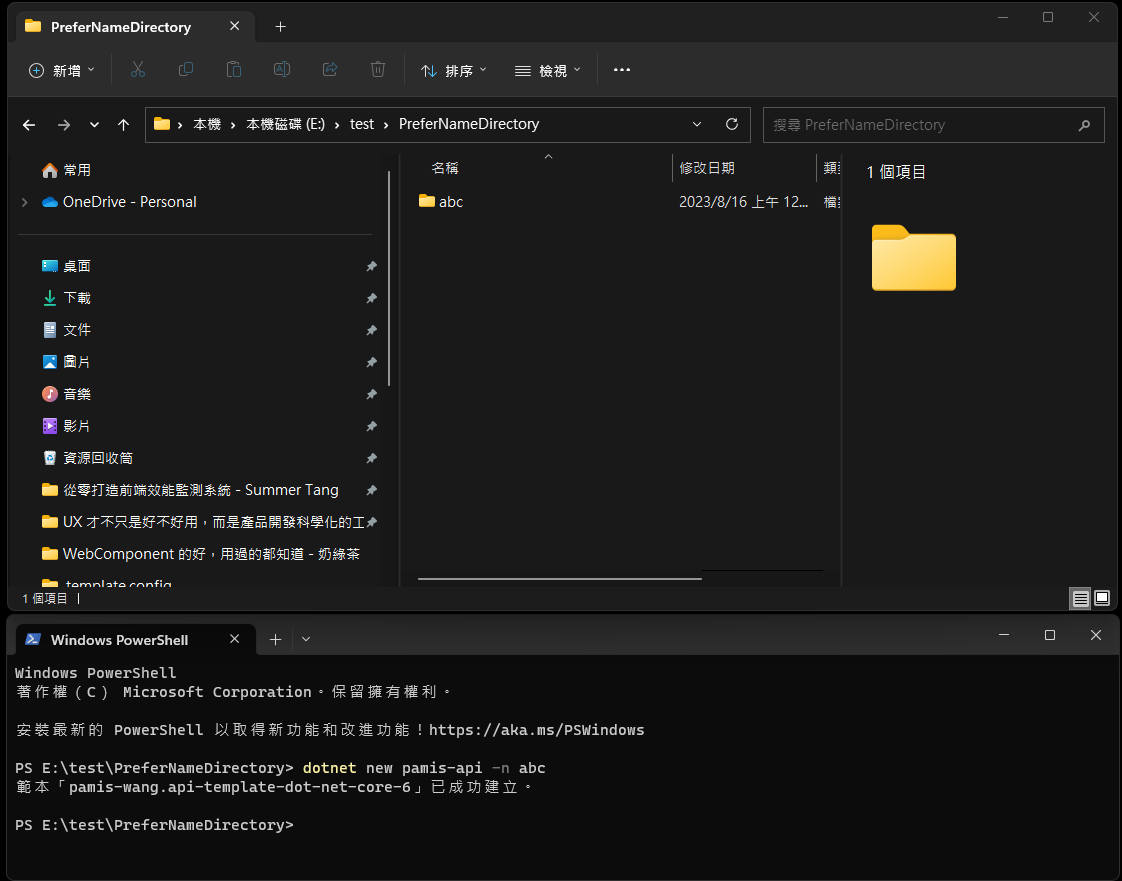Click the horizontal scrollbar in the file list

(x=560, y=578)
